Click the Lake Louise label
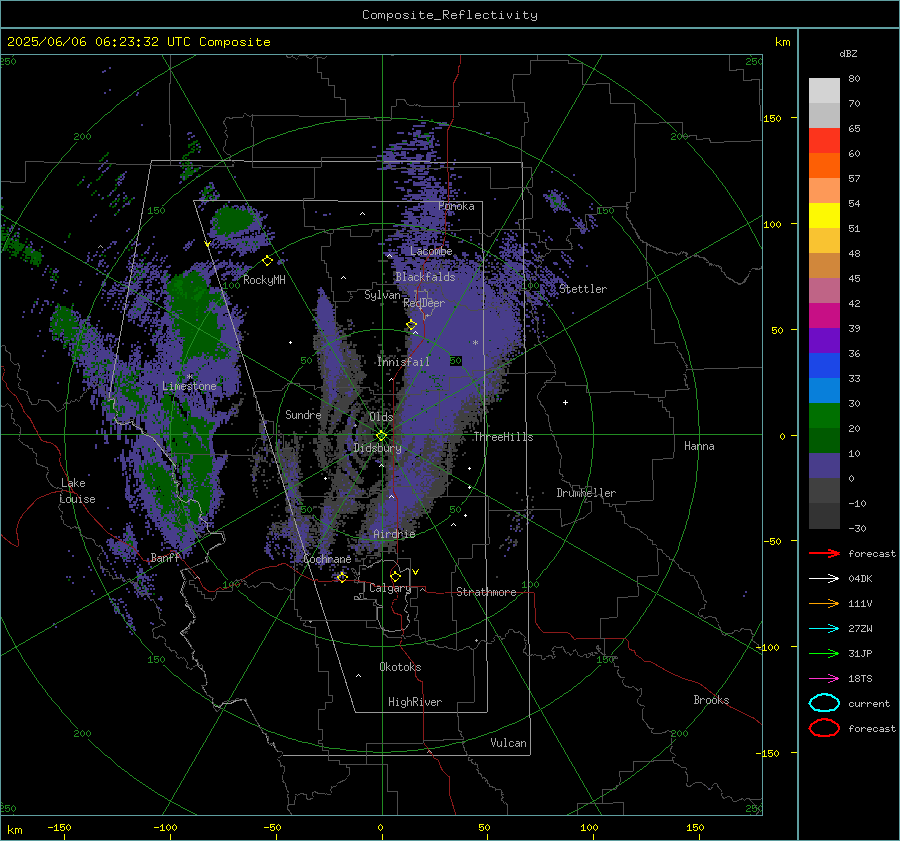Image resolution: width=900 pixels, height=841 pixels. click(x=77, y=491)
